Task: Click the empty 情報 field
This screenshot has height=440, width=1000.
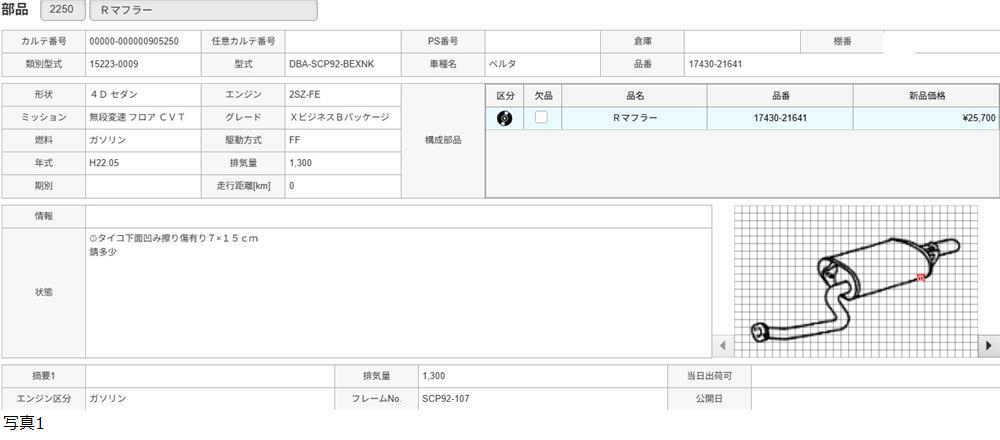Action: pos(398,216)
